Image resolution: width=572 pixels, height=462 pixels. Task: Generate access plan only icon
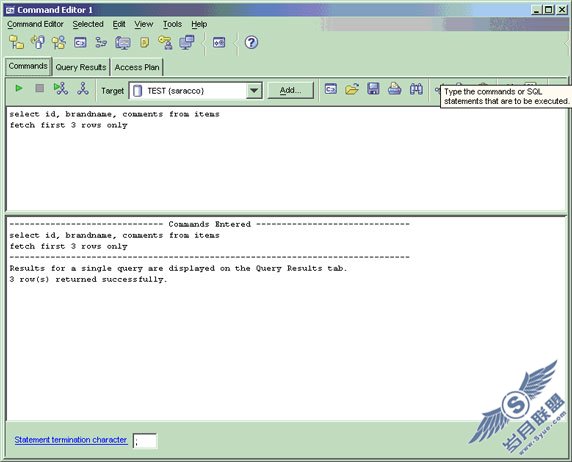(83, 89)
